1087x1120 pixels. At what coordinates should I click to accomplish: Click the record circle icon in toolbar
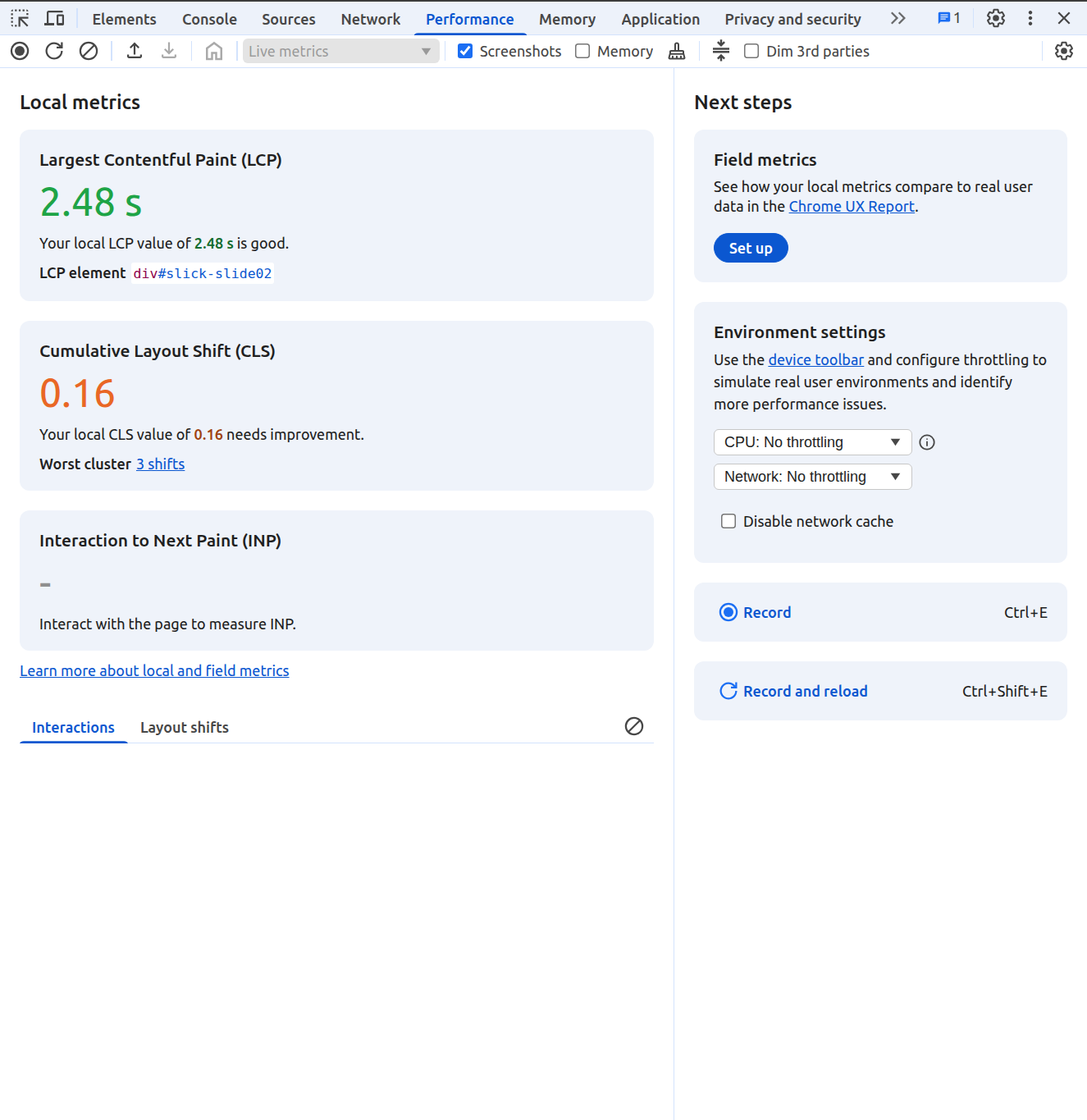tap(20, 51)
